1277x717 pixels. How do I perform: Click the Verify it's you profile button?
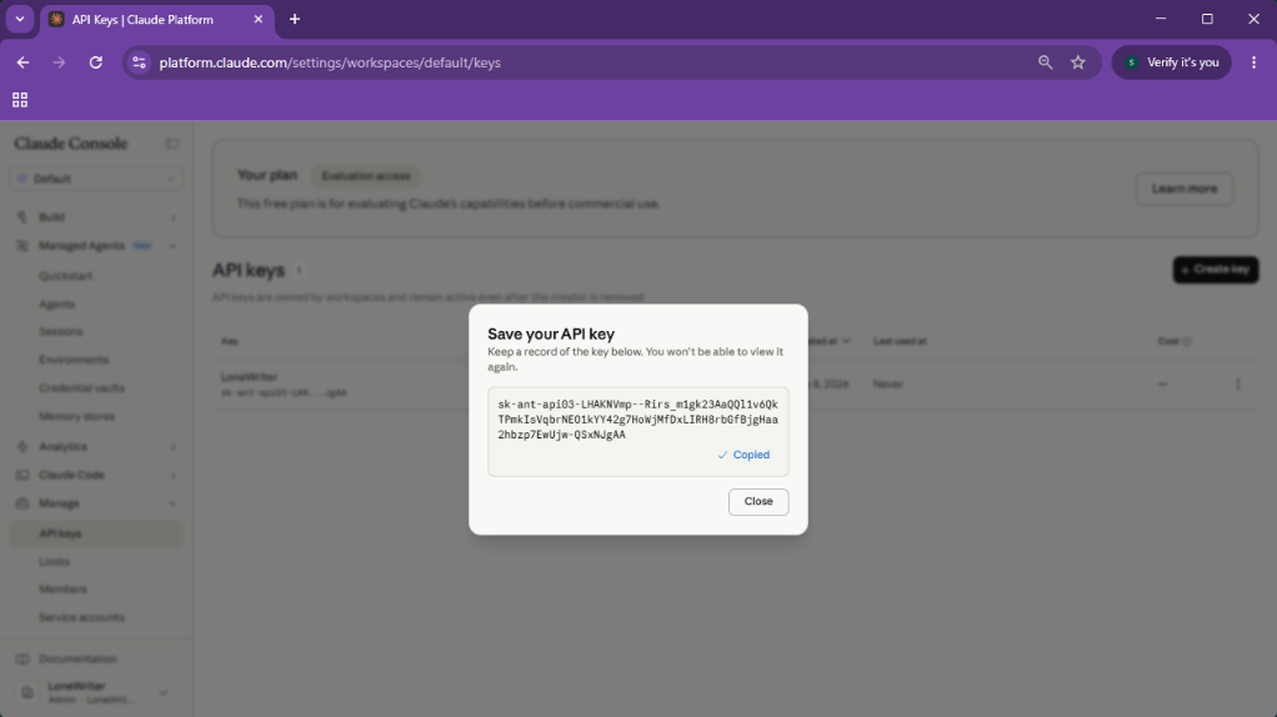point(1172,62)
